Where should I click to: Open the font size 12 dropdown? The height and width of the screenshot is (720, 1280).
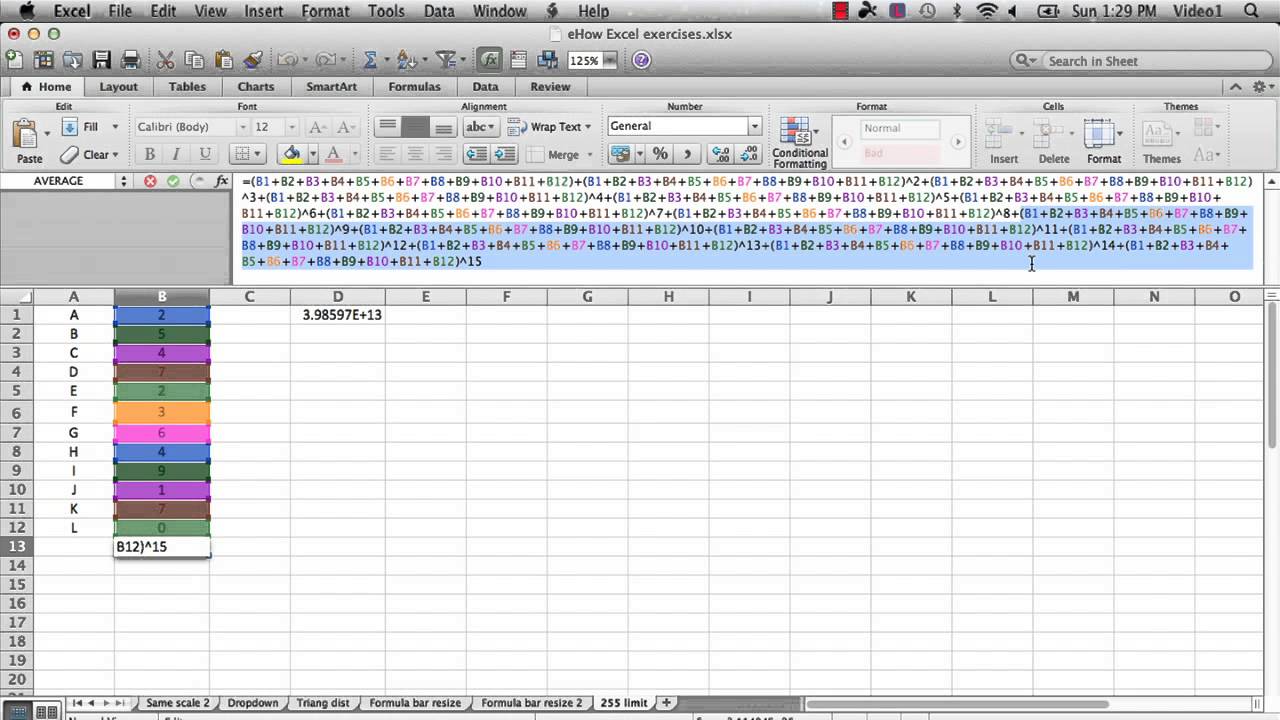pos(292,127)
